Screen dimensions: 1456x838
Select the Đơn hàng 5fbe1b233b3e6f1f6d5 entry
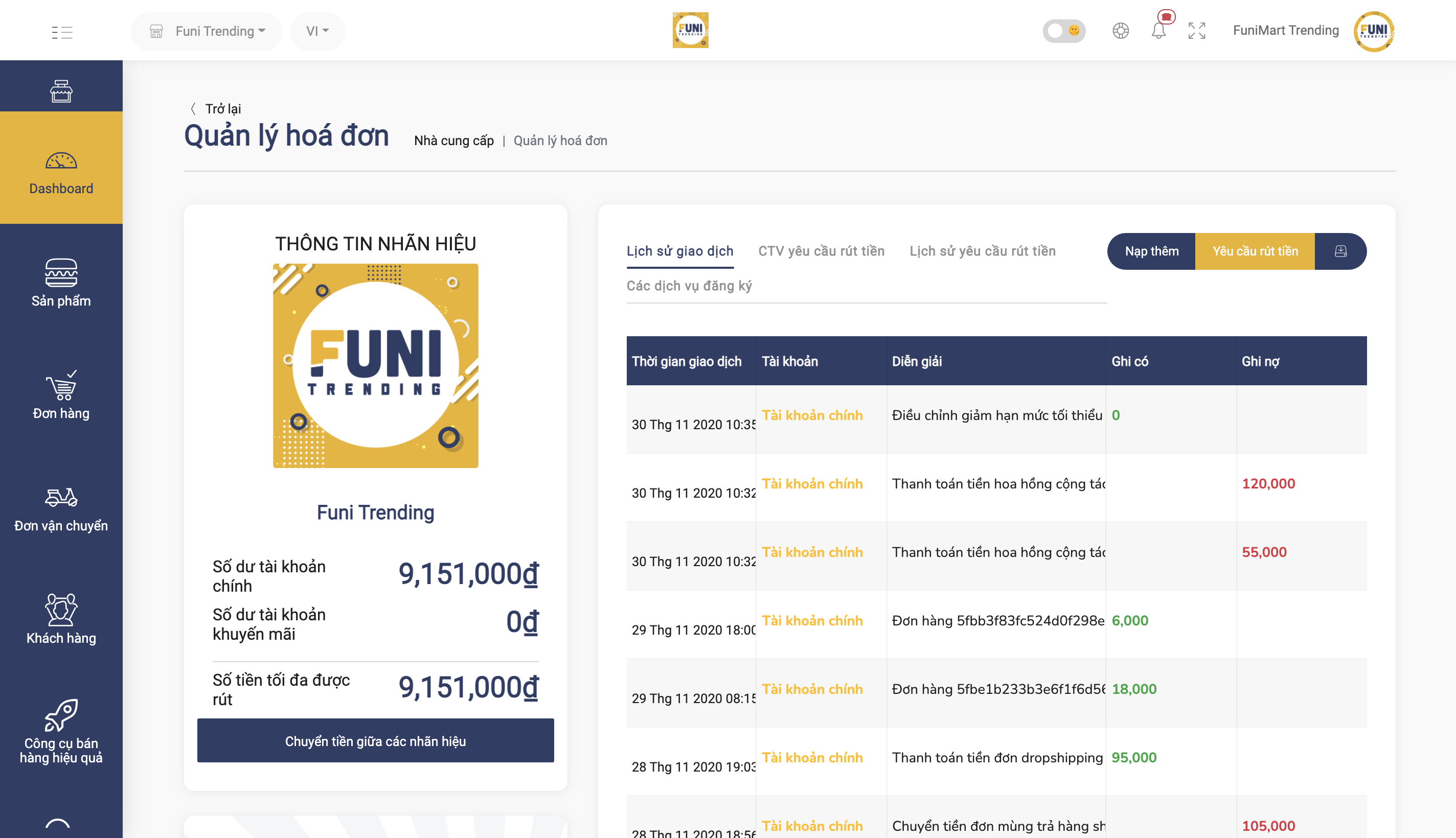coord(999,689)
